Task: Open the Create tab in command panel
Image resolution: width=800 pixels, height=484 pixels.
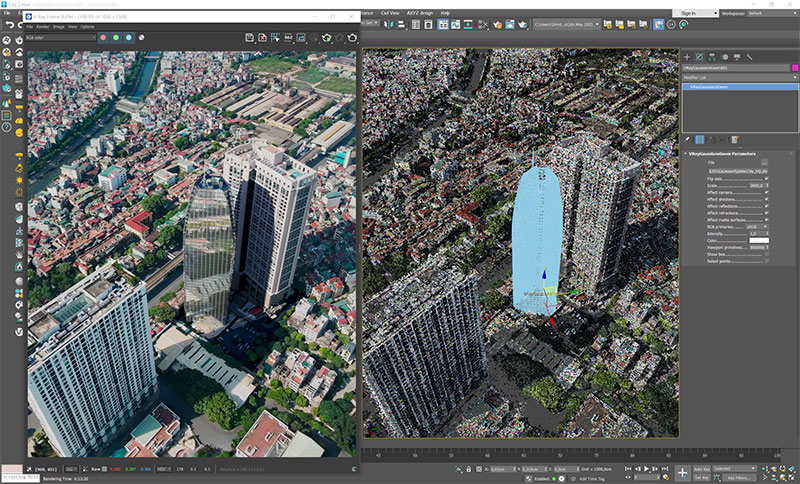Action: tap(688, 56)
